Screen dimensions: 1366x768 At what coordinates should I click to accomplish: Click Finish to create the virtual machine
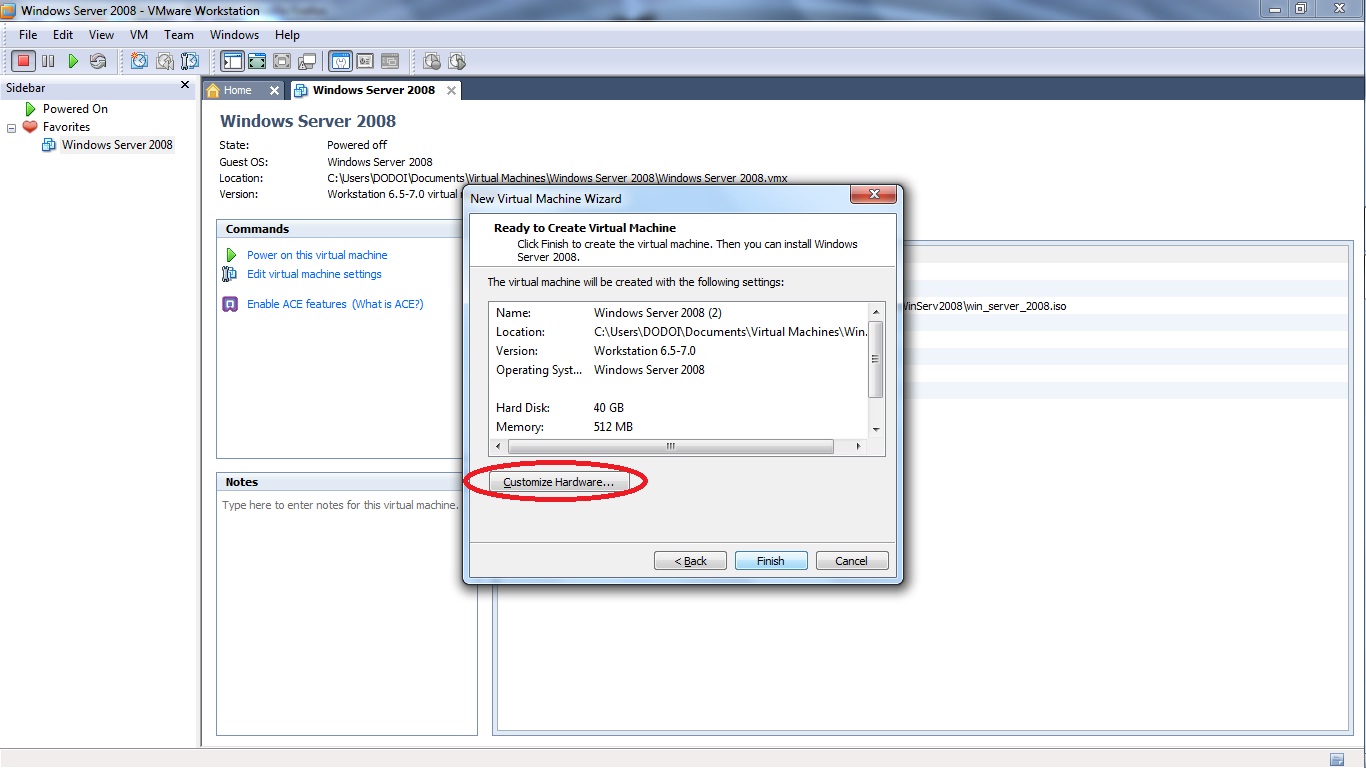[x=771, y=561]
